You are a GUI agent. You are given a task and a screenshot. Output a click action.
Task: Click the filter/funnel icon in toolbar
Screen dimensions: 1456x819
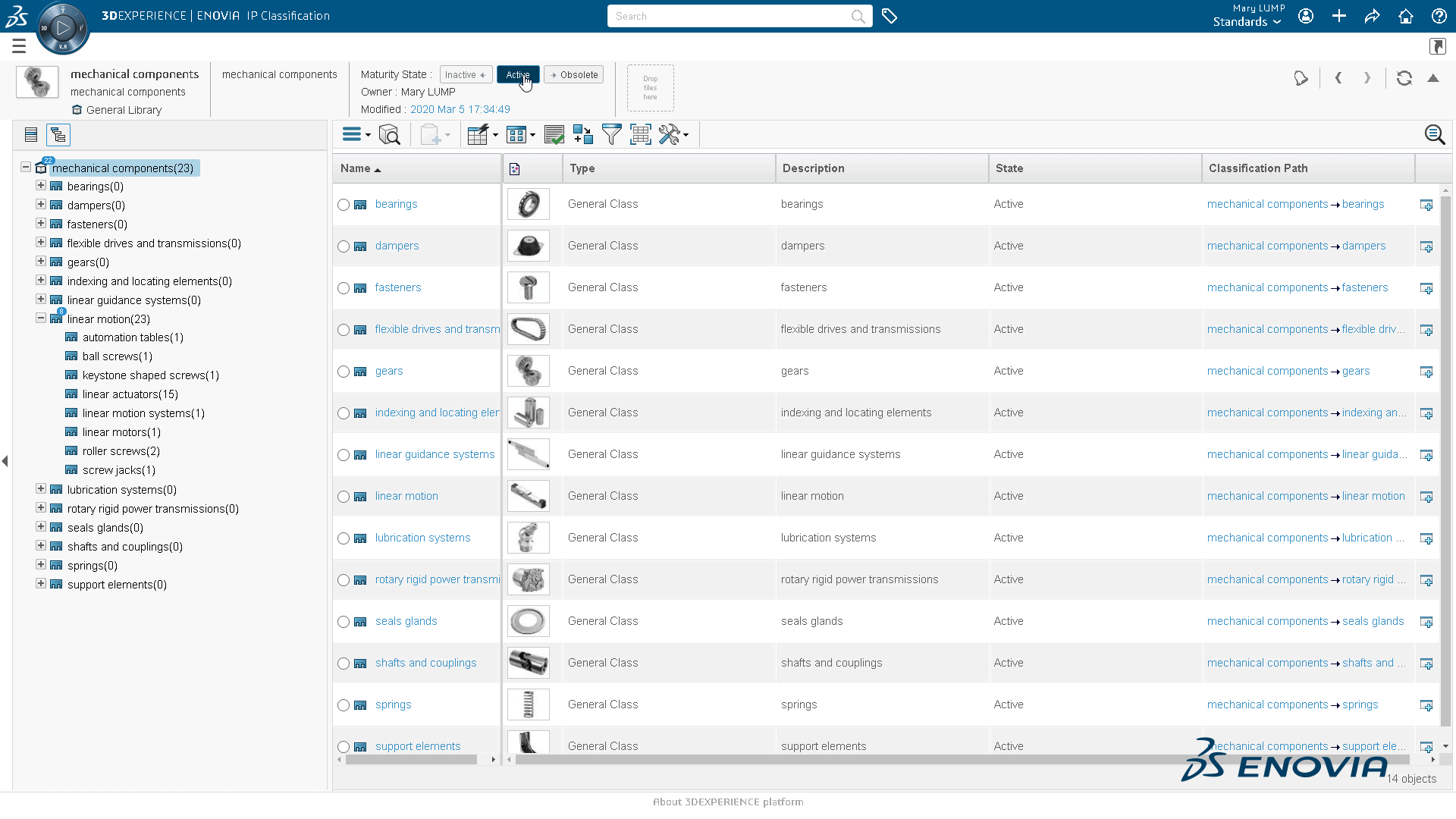pyautogui.click(x=611, y=134)
